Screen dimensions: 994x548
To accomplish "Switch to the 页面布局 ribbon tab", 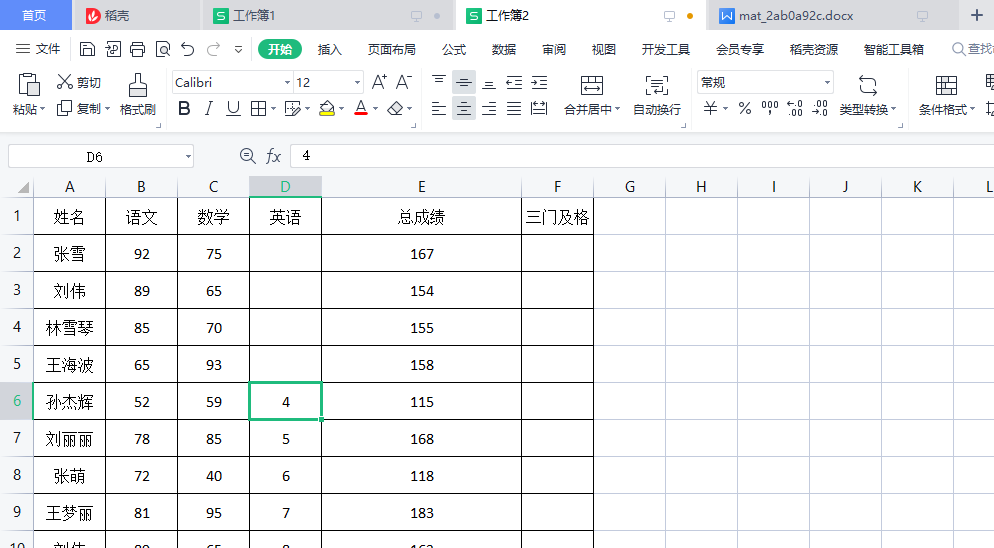I will point(392,49).
